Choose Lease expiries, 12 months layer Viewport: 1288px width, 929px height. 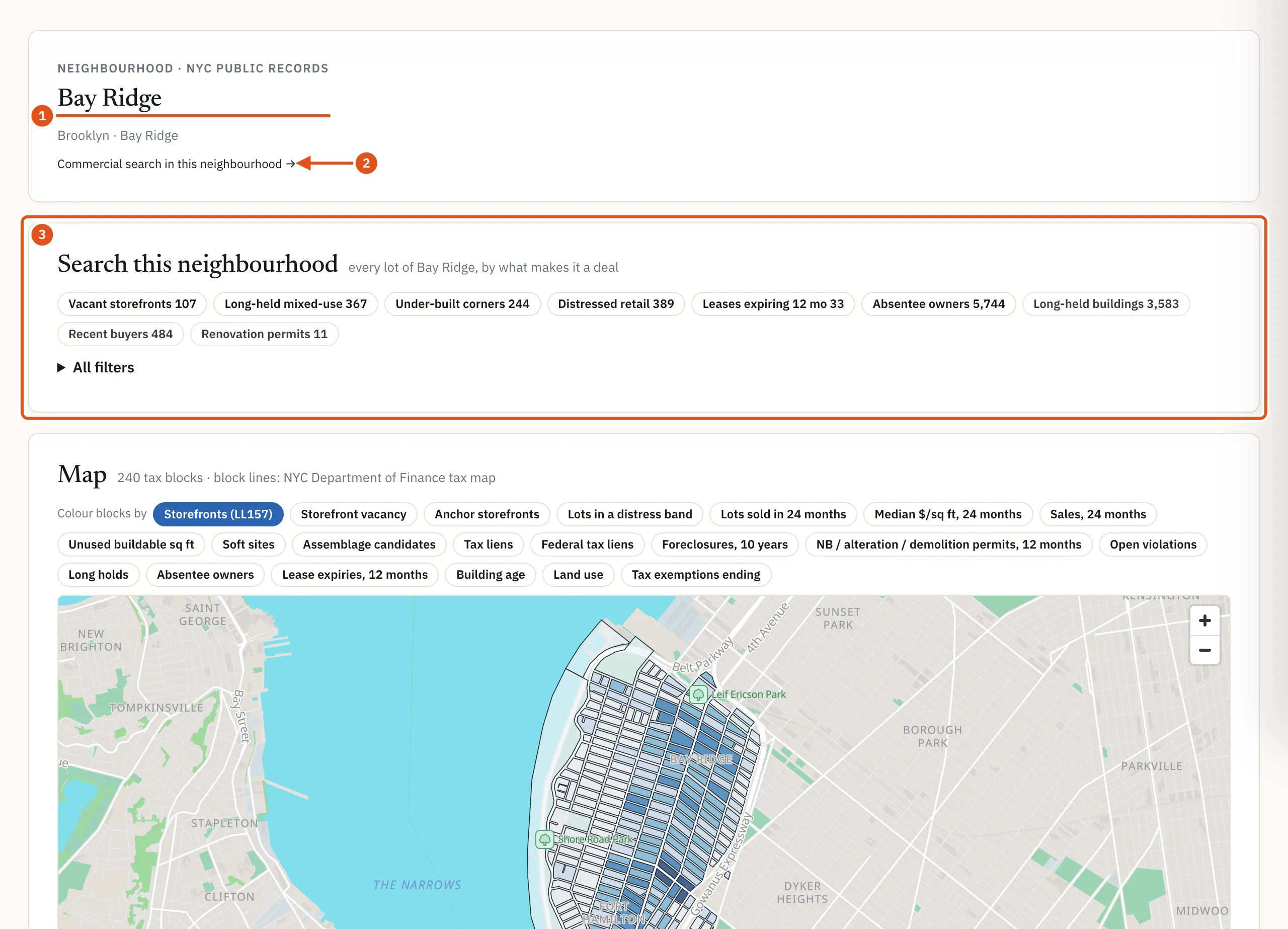click(354, 574)
